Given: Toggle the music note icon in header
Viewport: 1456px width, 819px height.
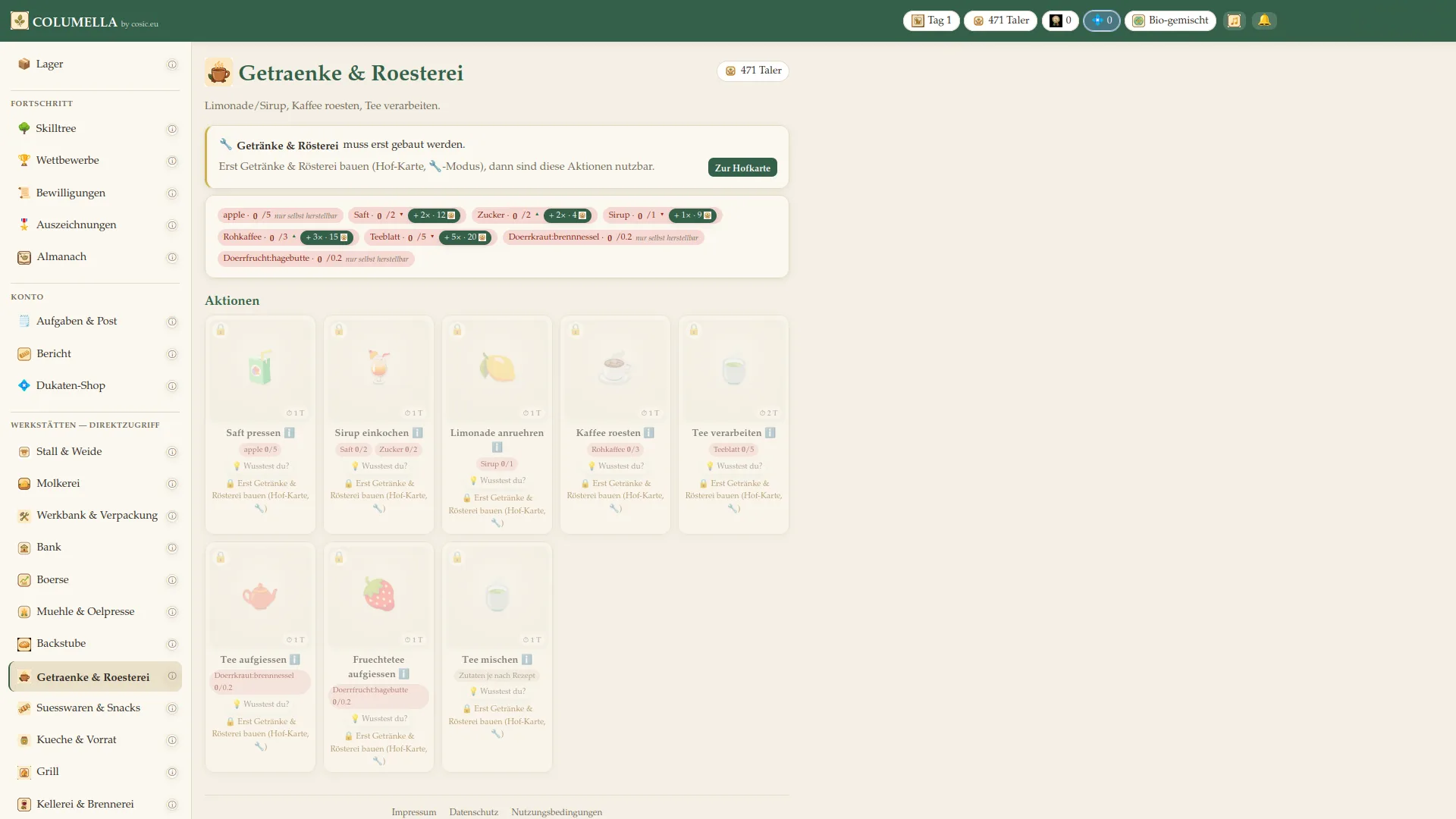Looking at the screenshot, I should pyautogui.click(x=1234, y=20).
